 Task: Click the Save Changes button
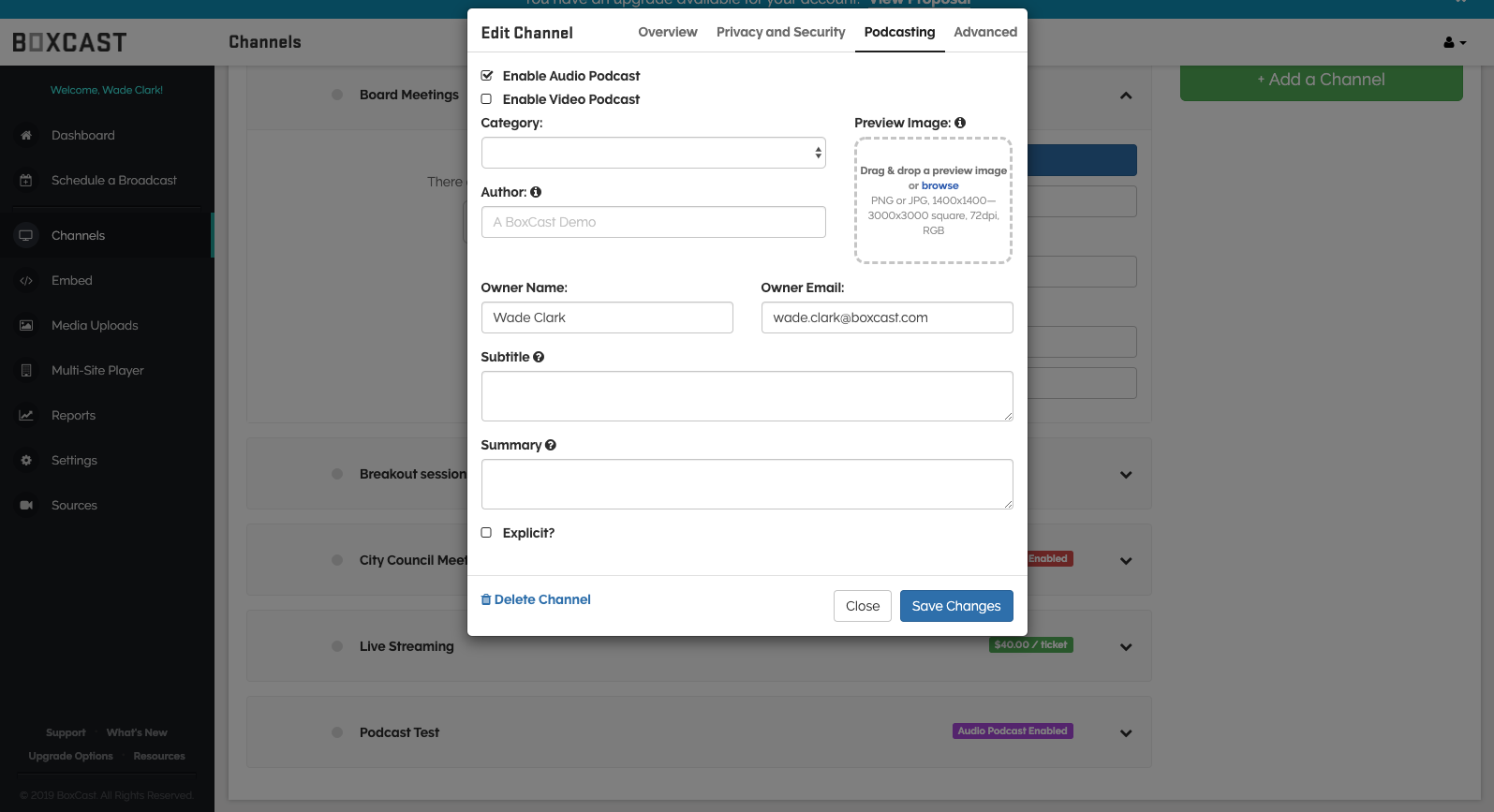point(955,606)
